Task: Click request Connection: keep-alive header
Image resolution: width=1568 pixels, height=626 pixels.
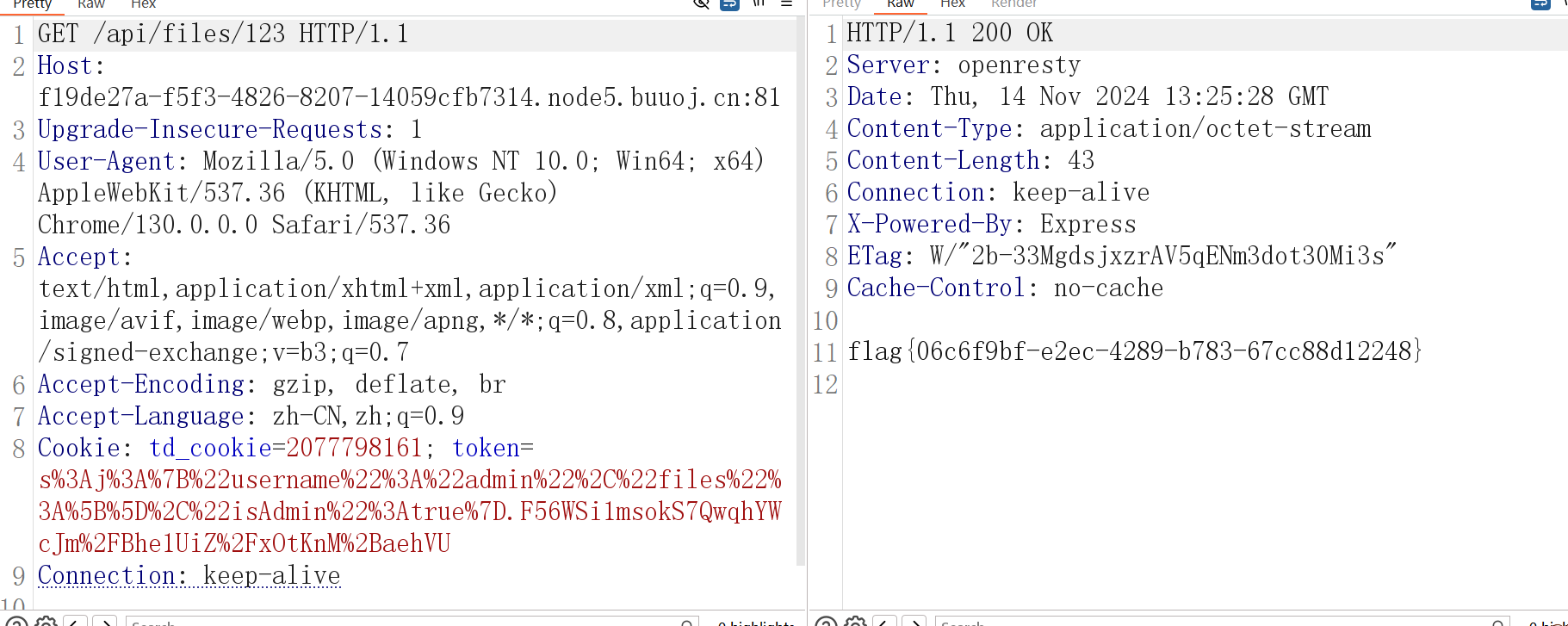Action: click(189, 576)
